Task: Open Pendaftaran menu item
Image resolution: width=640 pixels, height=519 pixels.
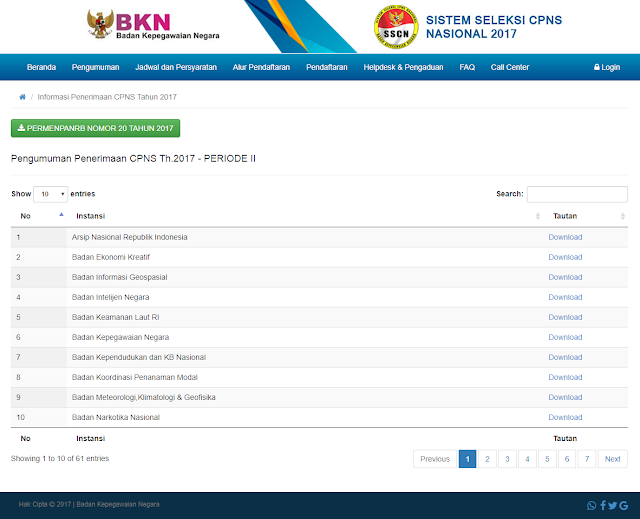Action: coord(327,67)
